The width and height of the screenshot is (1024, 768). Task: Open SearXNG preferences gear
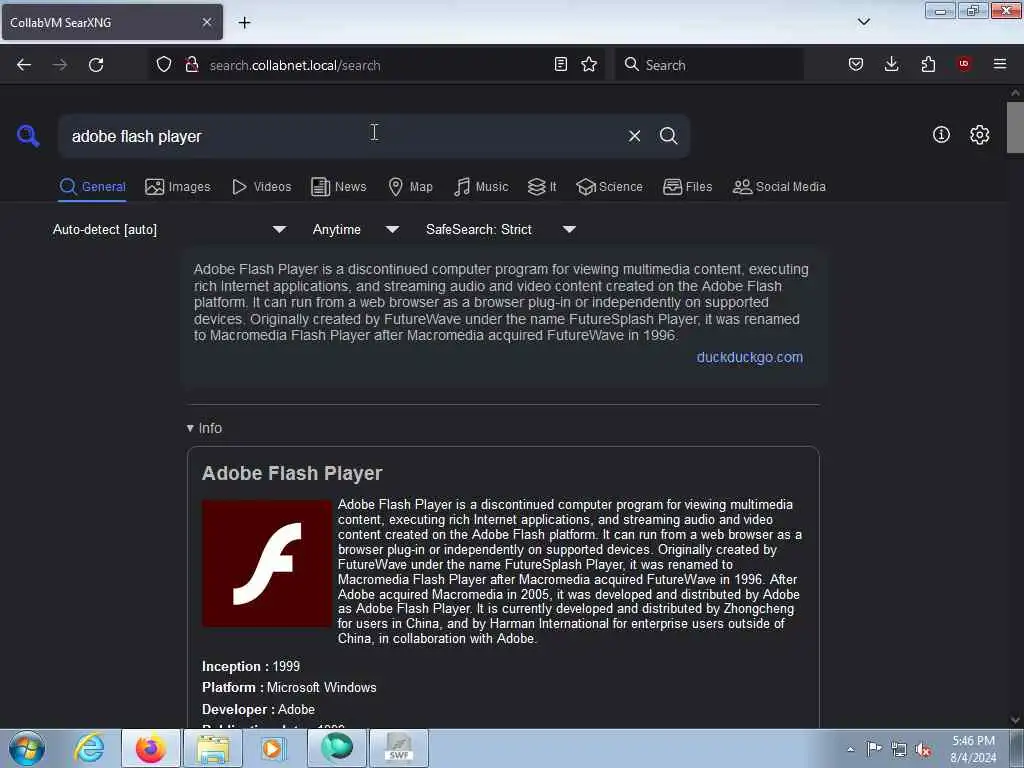pos(979,135)
